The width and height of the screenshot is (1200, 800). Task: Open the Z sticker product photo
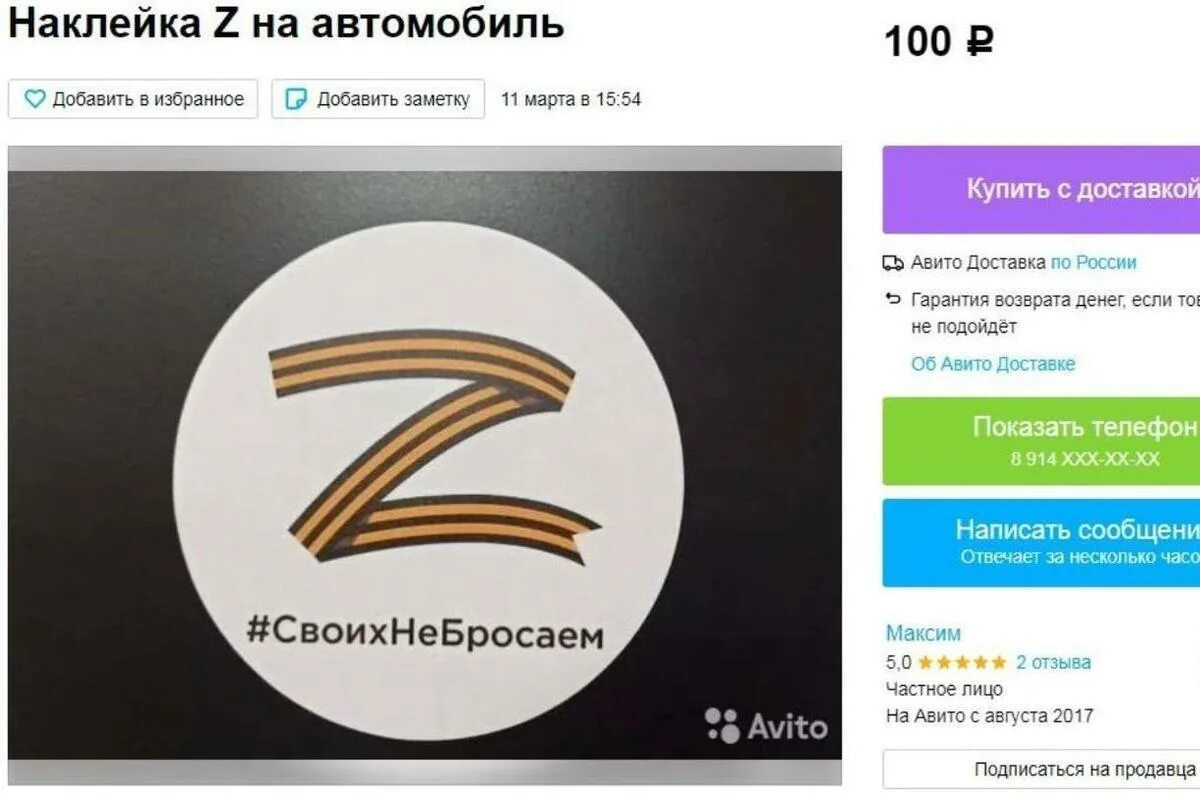point(425,465)
